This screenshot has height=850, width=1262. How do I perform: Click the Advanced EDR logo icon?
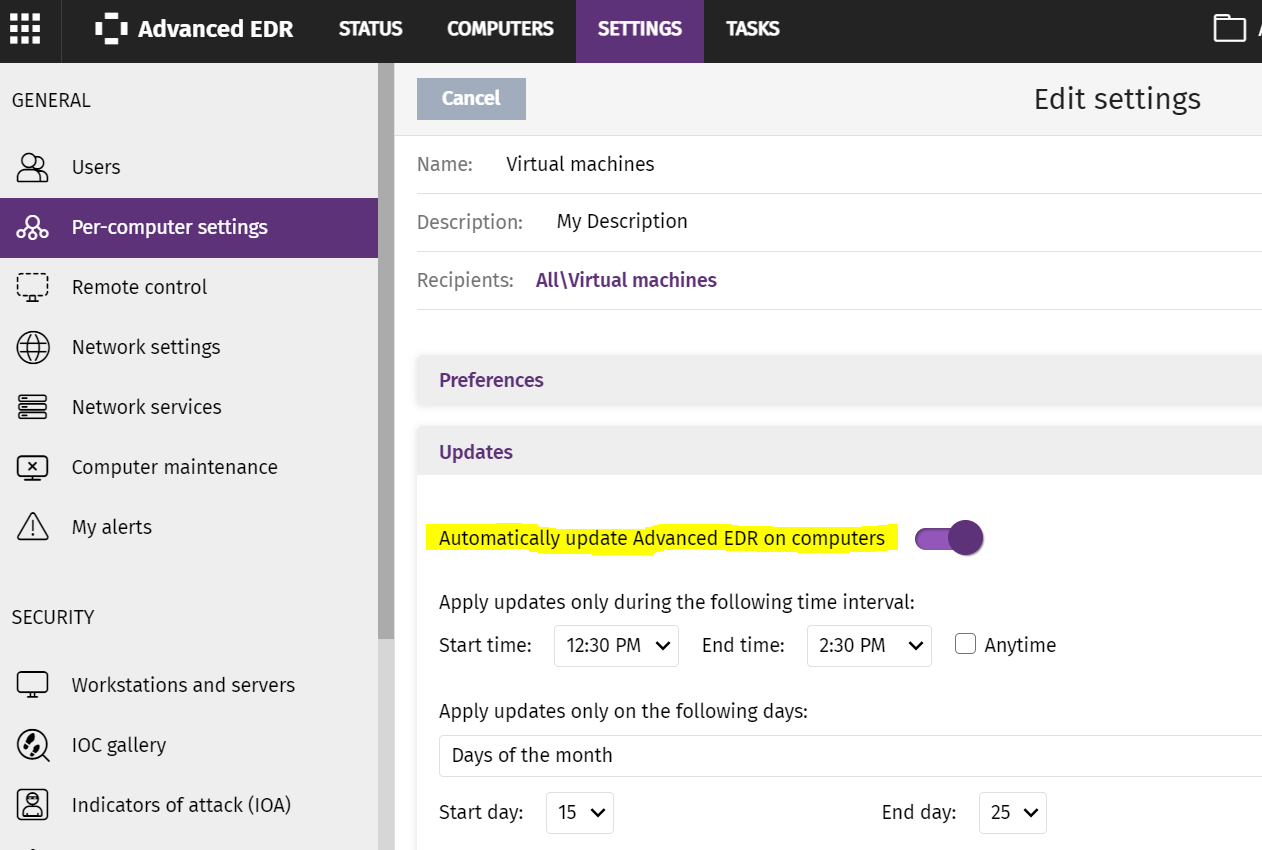click(x=111, y=29)
